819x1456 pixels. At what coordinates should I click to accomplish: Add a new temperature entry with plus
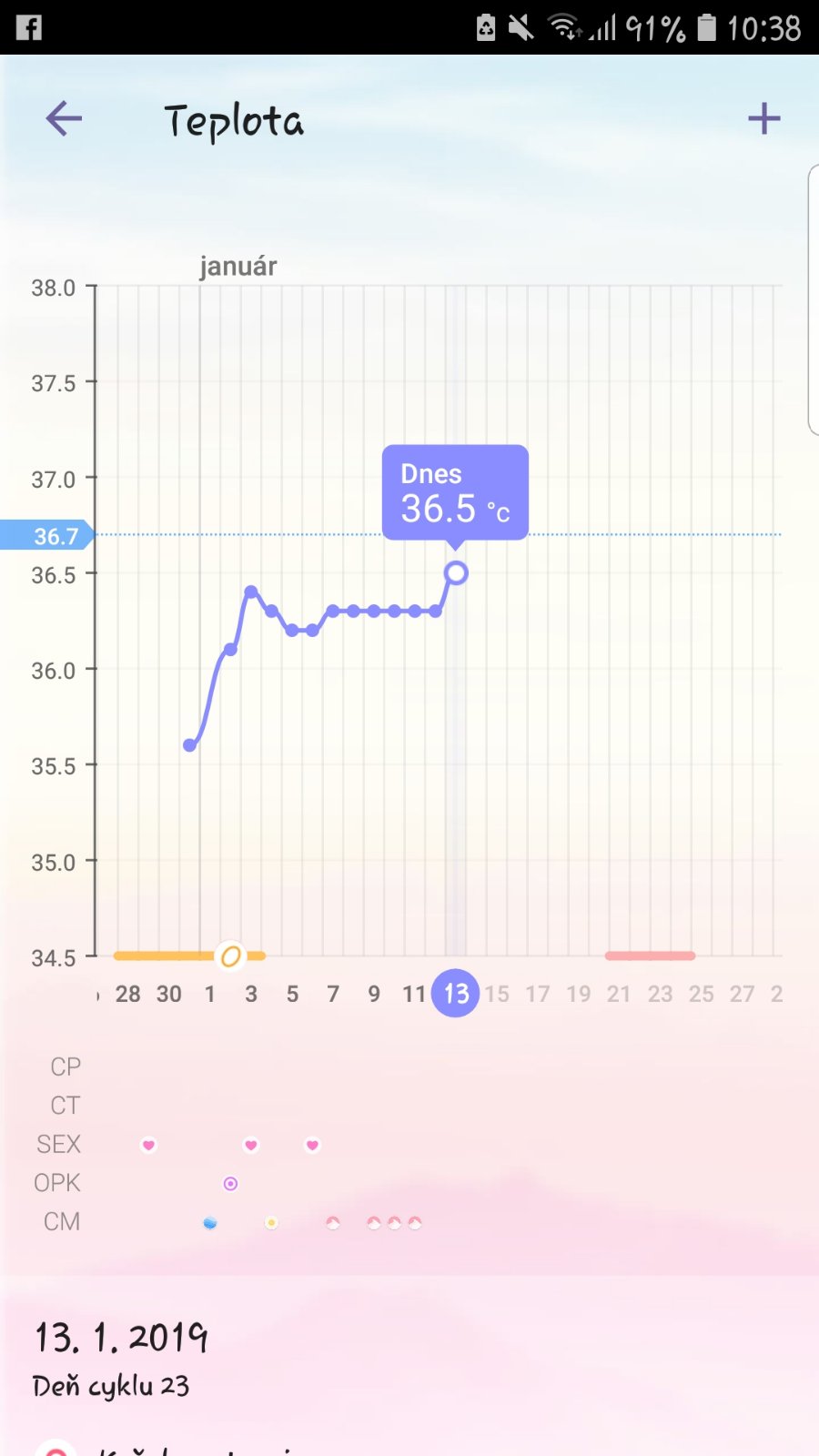763,118
